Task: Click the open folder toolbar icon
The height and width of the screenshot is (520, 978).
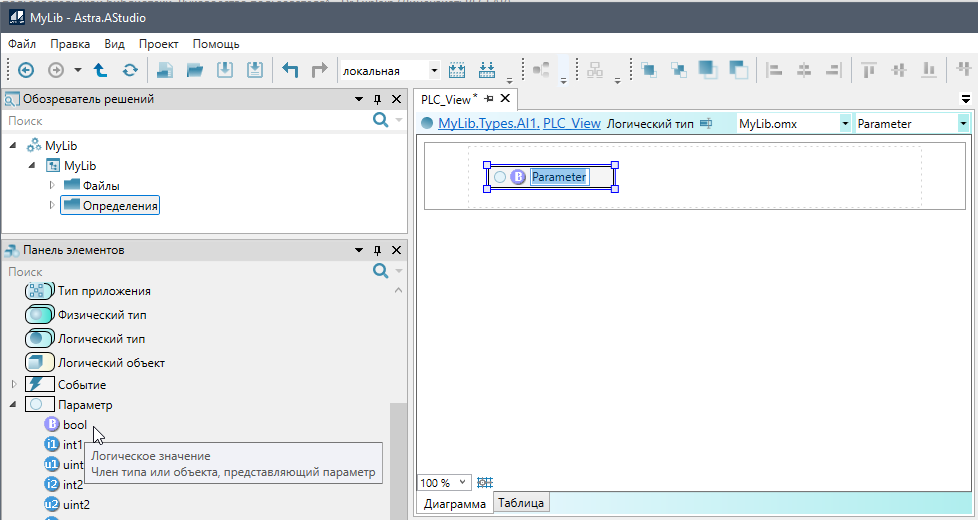Action: click(195, 70)
